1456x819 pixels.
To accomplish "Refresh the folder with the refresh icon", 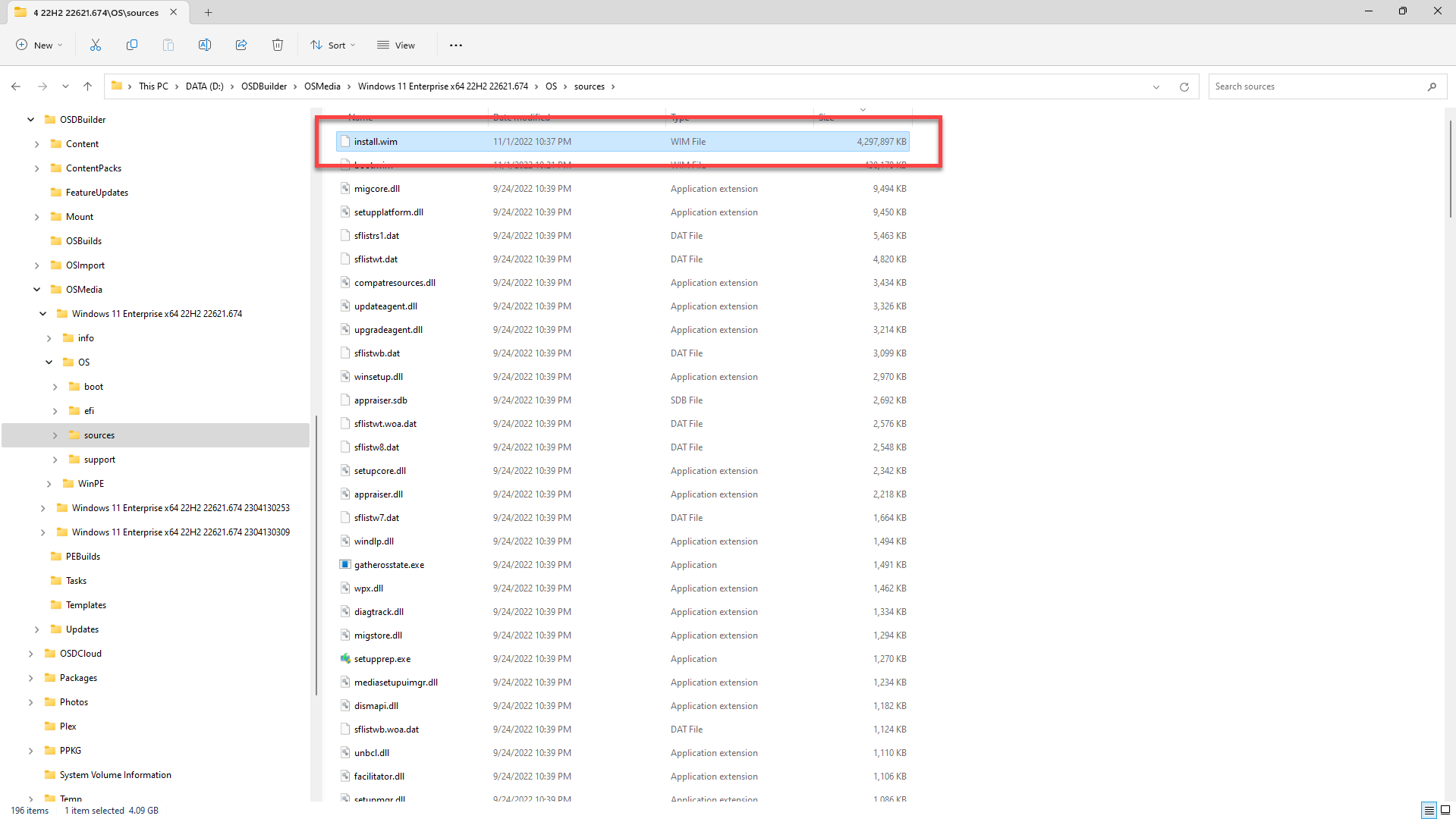I will pos(1184,86).
